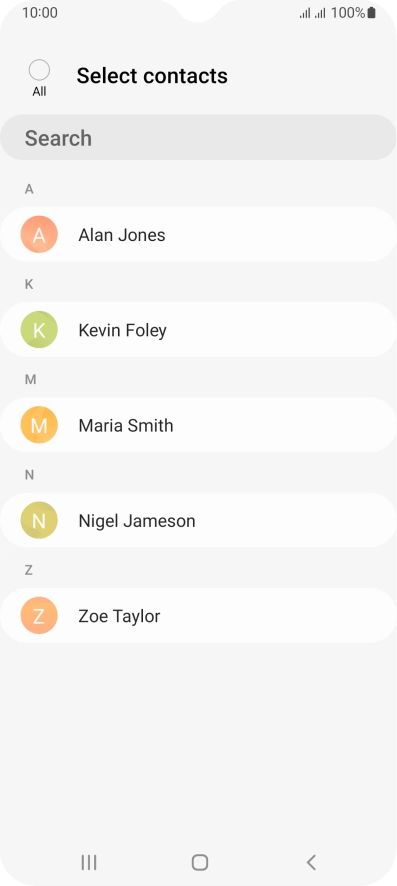The width and height of the screenshot is (397, 886).
Task: Tap Zoe Taylor's Z avatar icon
Action: [39, 615]
